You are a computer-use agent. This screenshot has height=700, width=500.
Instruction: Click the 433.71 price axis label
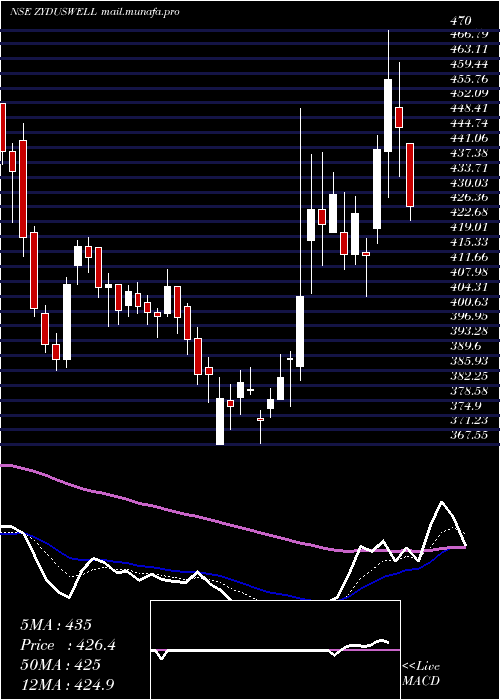click(x=469, y=168)
